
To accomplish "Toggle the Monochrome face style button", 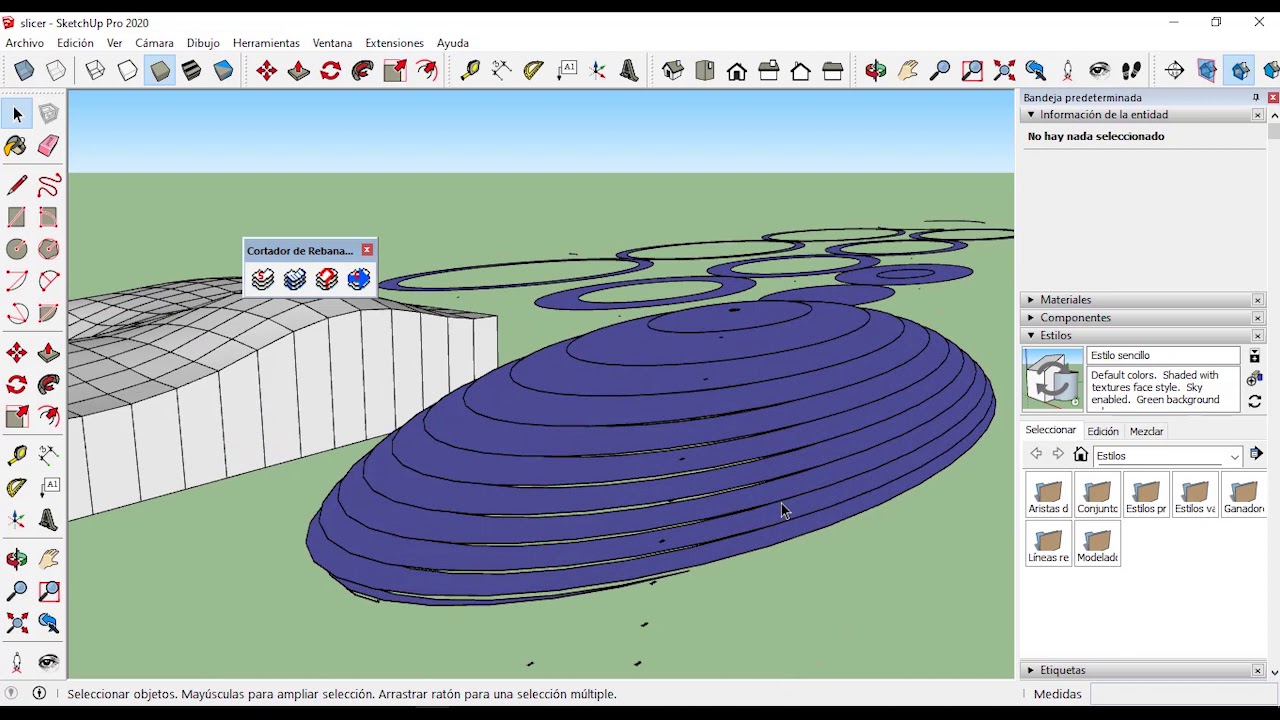I will pyautogui.click(x=224, y=71).
